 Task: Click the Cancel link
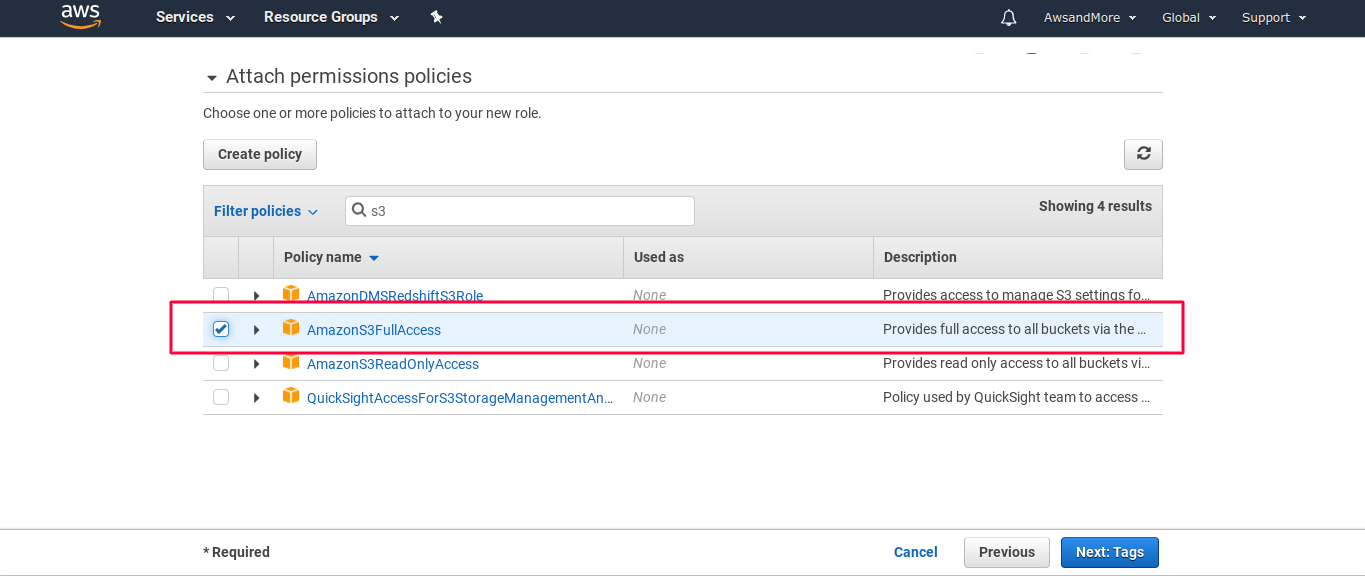tap(916, 552)
